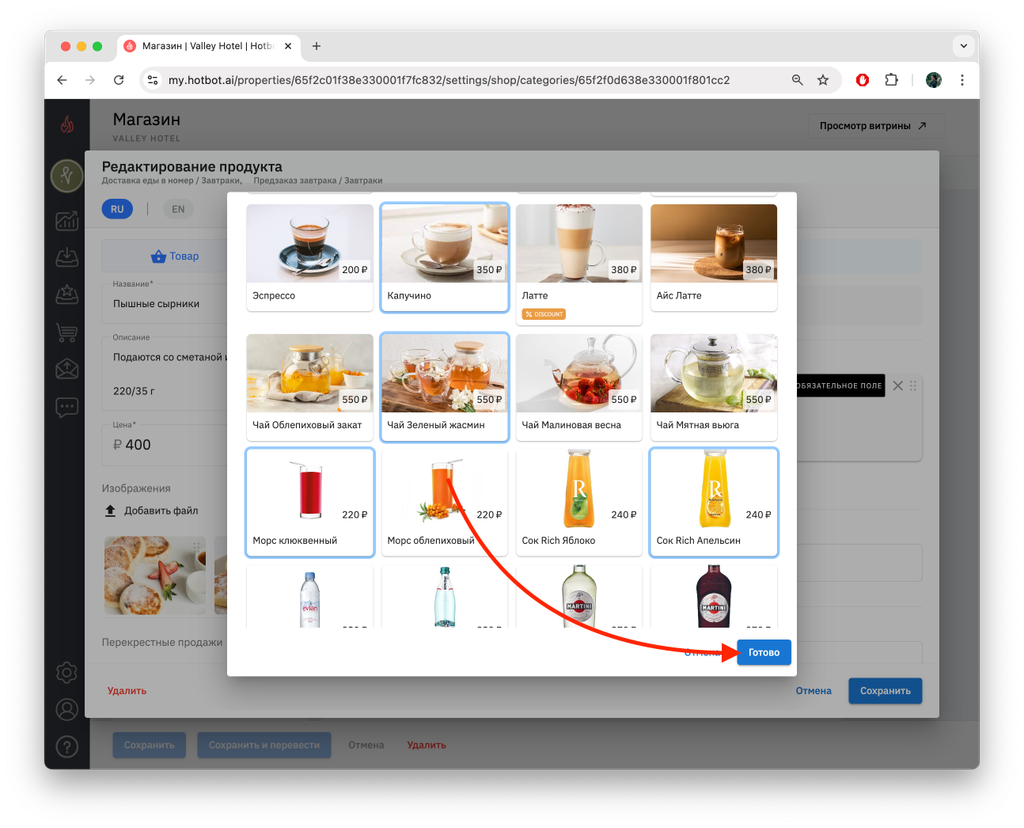Click Сохранить и перевести button
The image size is (1024, 828).
264,745
